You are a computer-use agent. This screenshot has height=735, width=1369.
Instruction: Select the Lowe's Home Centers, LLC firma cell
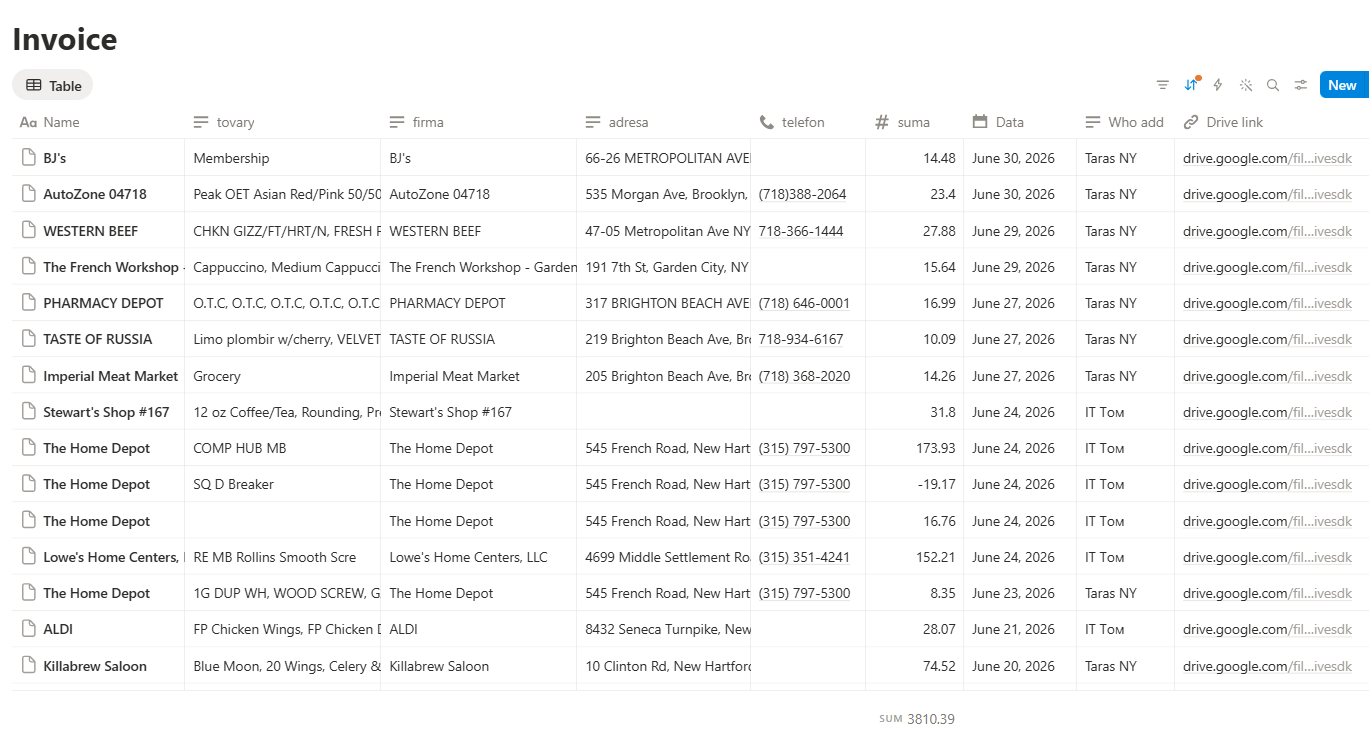[x=478, y=557]
